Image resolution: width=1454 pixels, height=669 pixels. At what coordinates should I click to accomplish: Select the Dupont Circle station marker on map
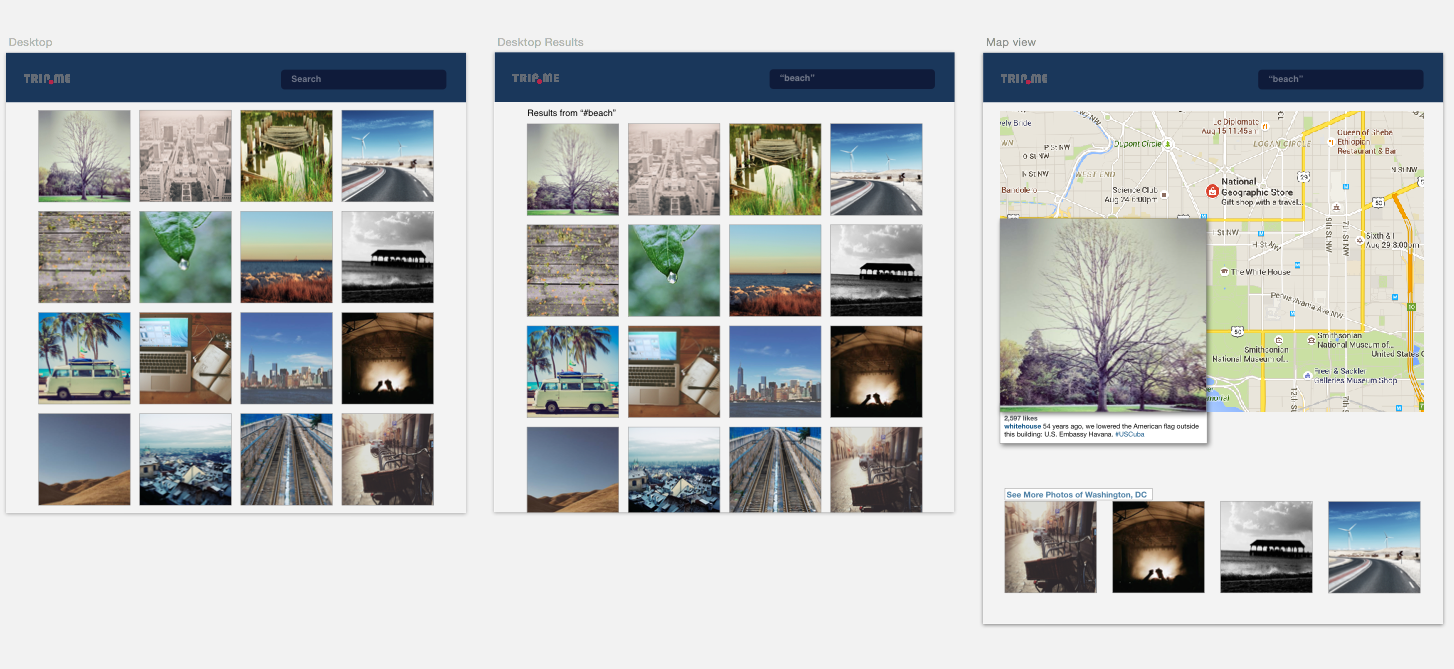pyautogui.click(x=1166, y=143)
